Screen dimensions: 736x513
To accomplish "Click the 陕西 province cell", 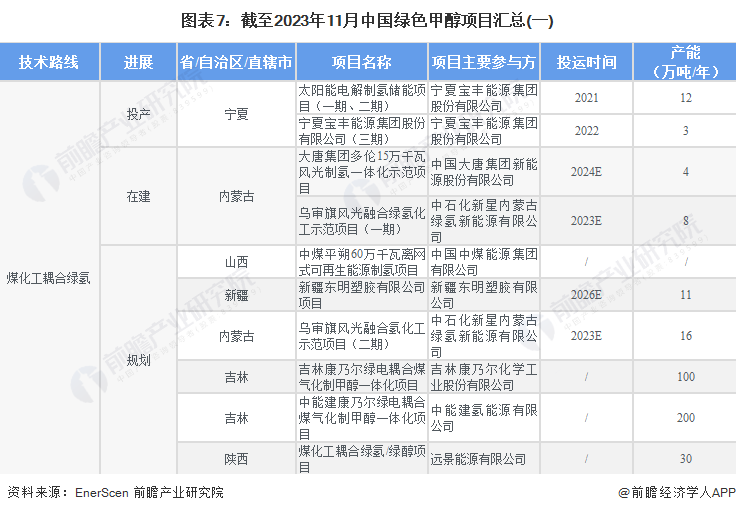I will 236,459.
